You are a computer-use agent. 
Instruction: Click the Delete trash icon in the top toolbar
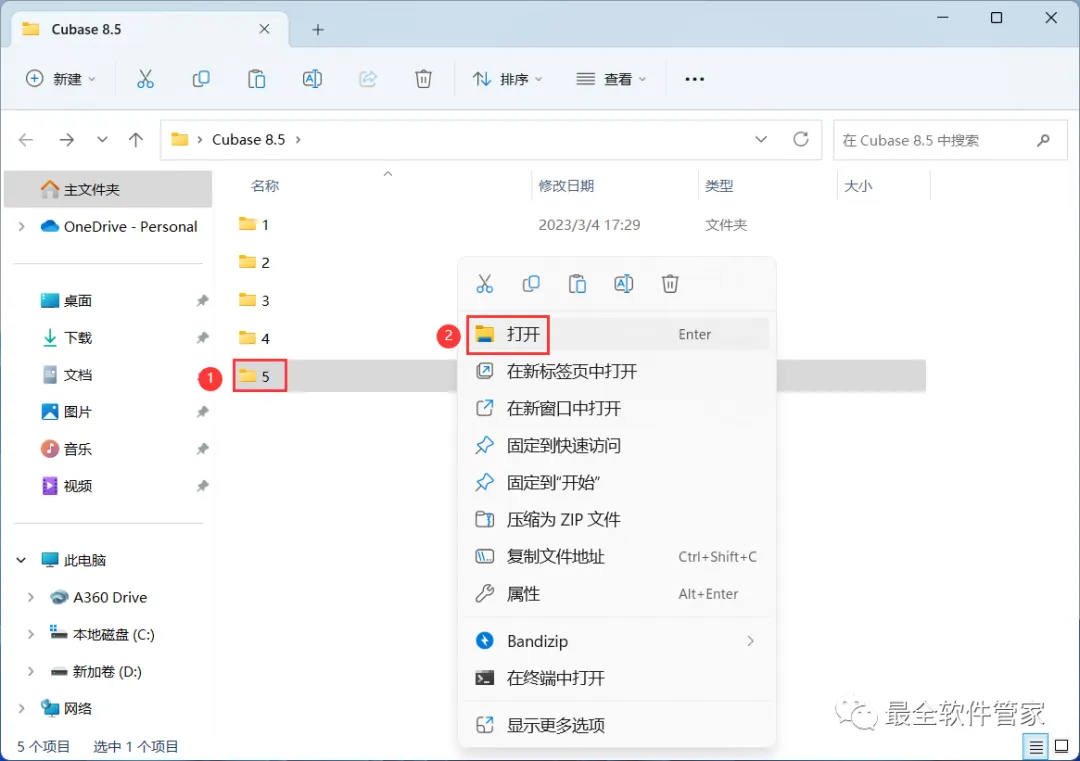click(423, 79)
